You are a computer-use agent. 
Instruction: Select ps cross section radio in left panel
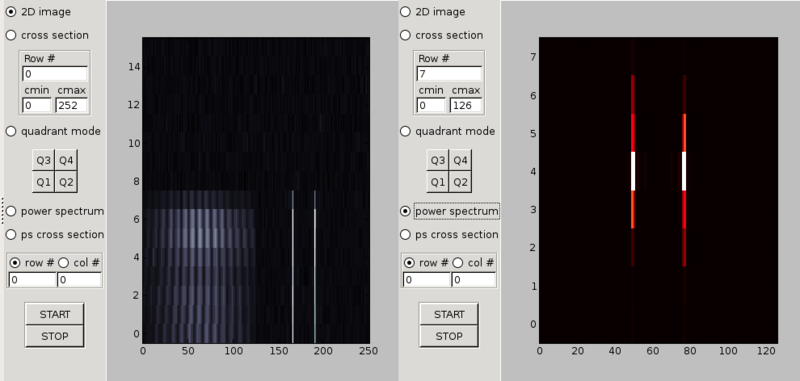click(x=11, y=235)
